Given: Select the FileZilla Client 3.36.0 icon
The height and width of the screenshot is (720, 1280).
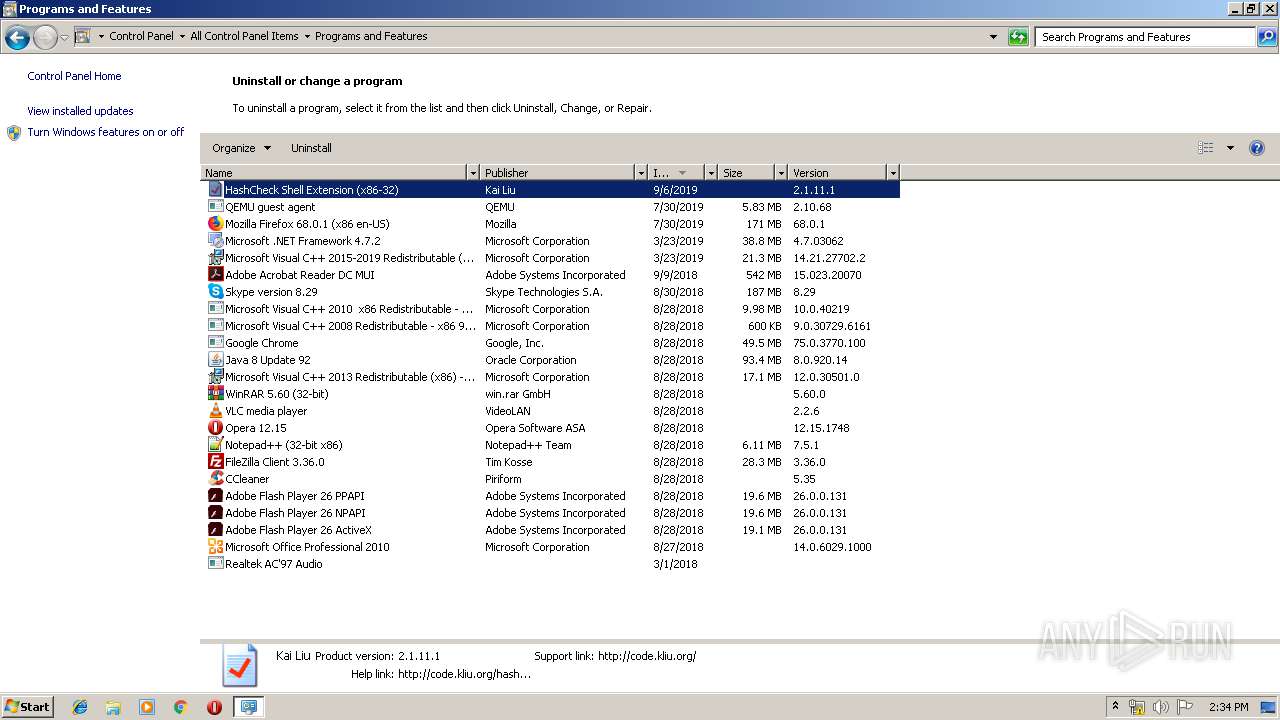Looking at the screenshot, I should [215, 462].
